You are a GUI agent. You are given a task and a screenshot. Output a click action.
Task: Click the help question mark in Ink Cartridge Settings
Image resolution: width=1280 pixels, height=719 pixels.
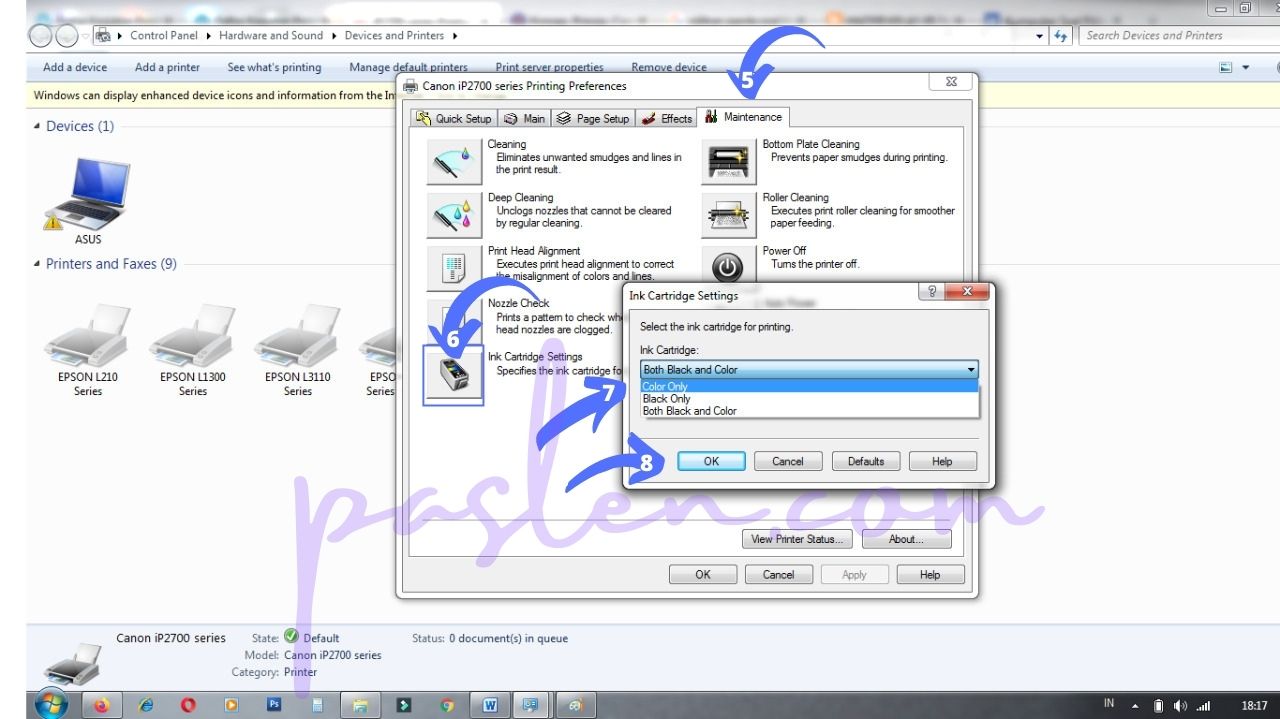point(931,291)
